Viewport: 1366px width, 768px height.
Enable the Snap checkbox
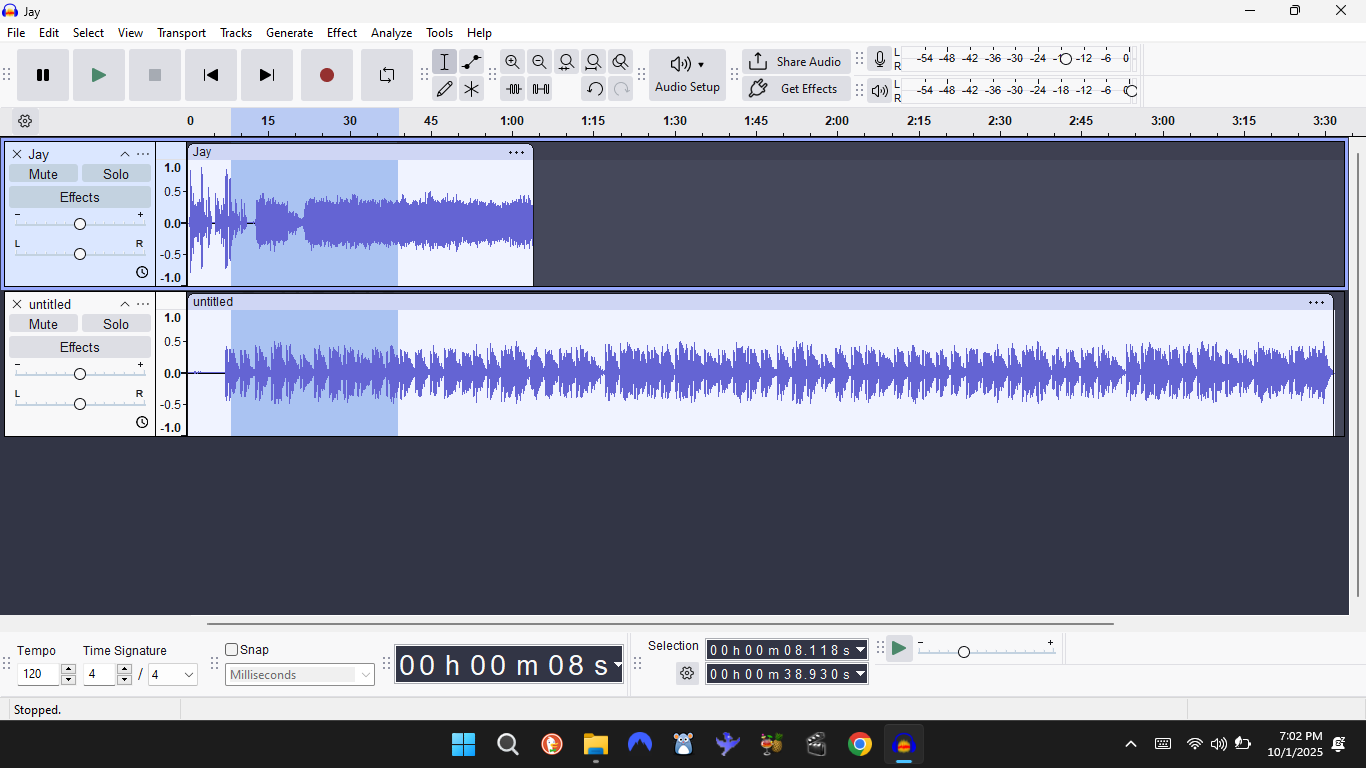pyautogui.click(x=232, y=650)
